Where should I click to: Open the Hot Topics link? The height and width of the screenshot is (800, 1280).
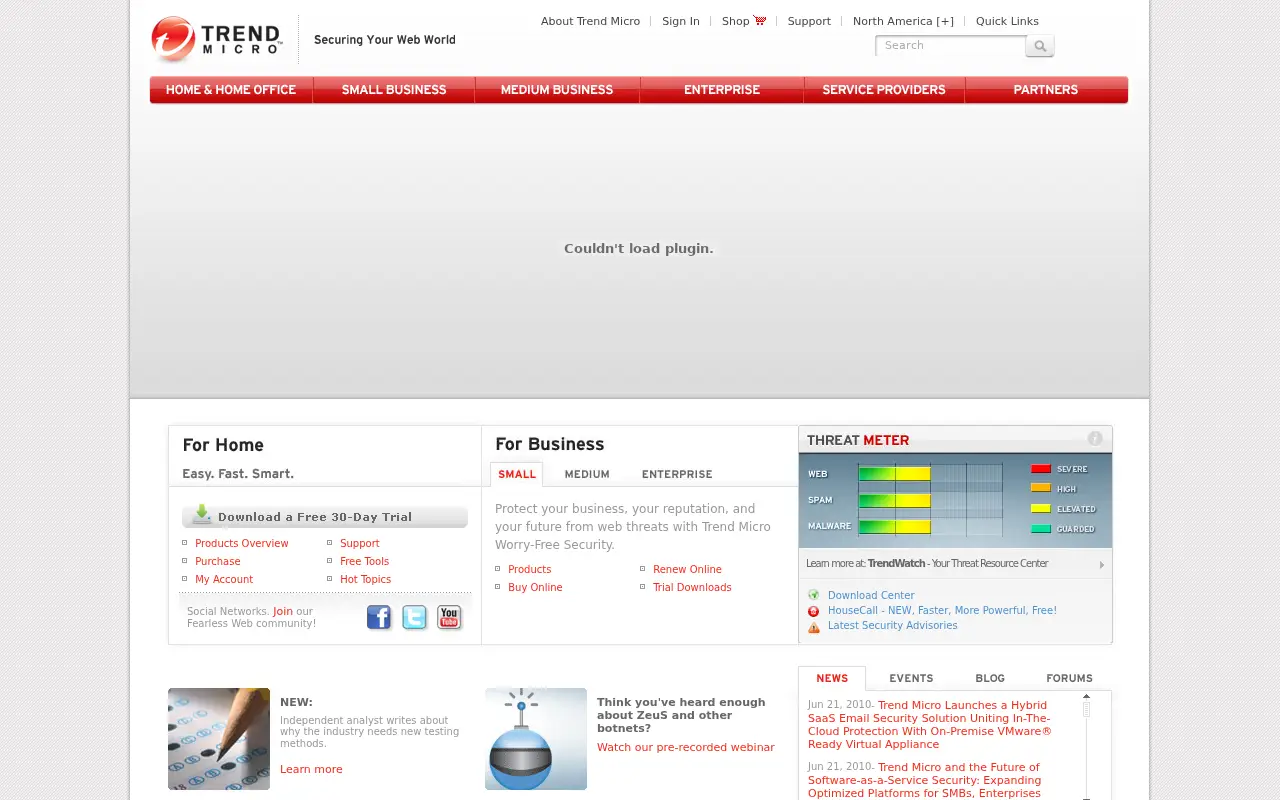365,579
